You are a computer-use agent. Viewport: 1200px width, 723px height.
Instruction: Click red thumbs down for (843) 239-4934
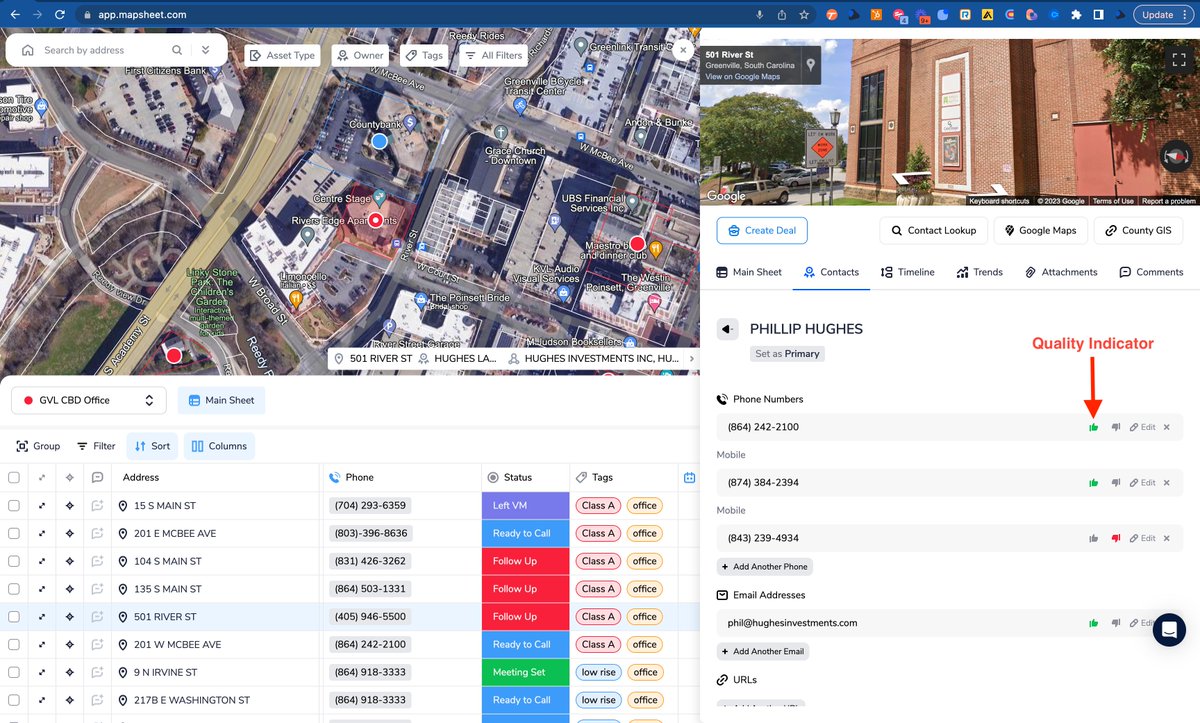1116,538
